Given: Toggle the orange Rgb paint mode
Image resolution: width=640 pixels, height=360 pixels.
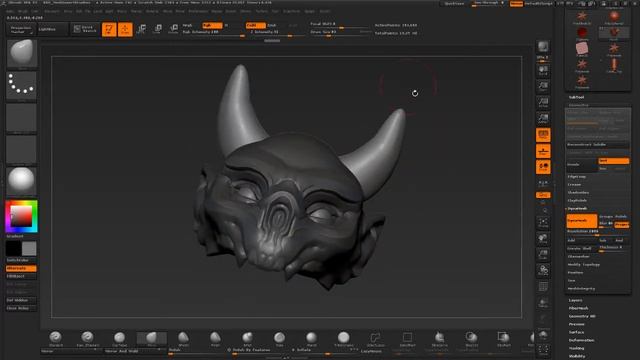Looking at the screenshot, I should (212, 25).
